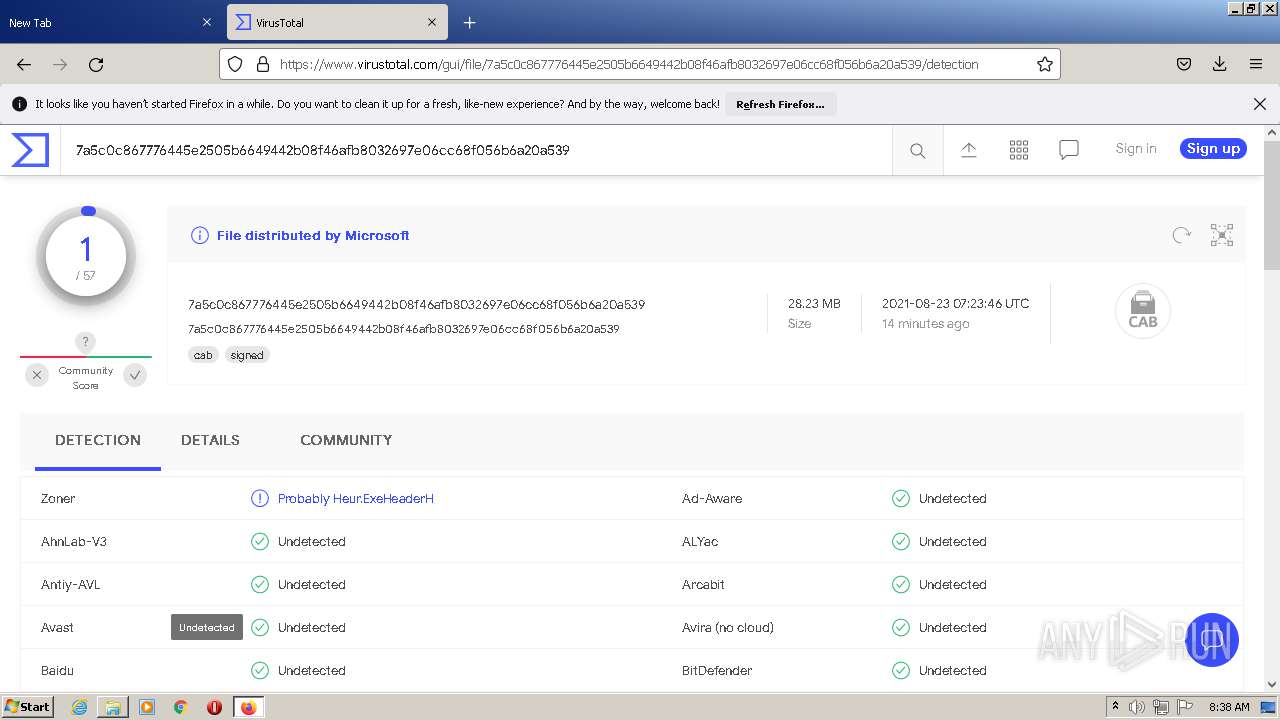Click the ALYac engine name

pos(700,541)
